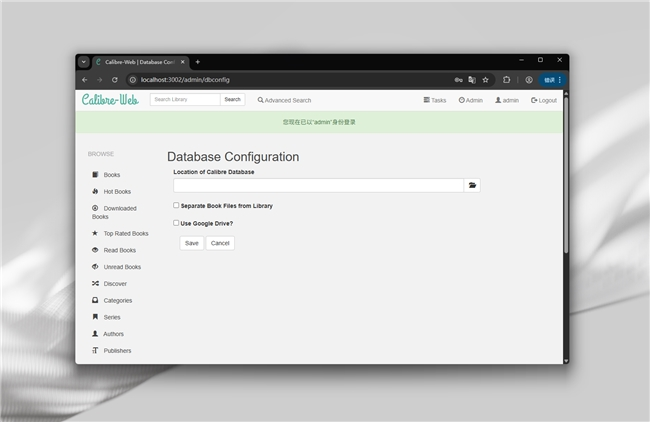
Task: Open the Admin page from the navbar
Action: (x=471, y=100)
